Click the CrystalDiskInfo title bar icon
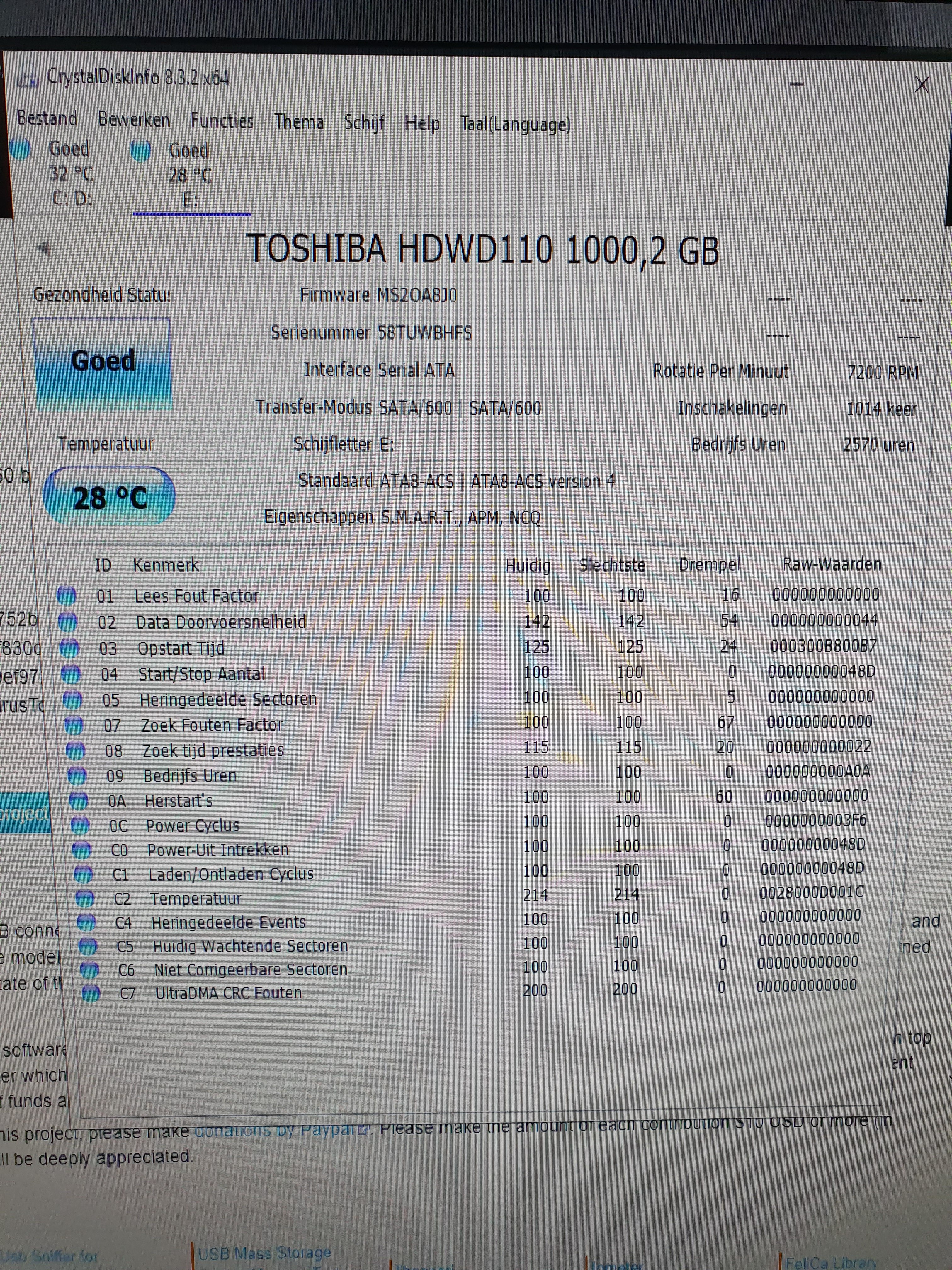952x1270 pixels. (x=27, y=78)
